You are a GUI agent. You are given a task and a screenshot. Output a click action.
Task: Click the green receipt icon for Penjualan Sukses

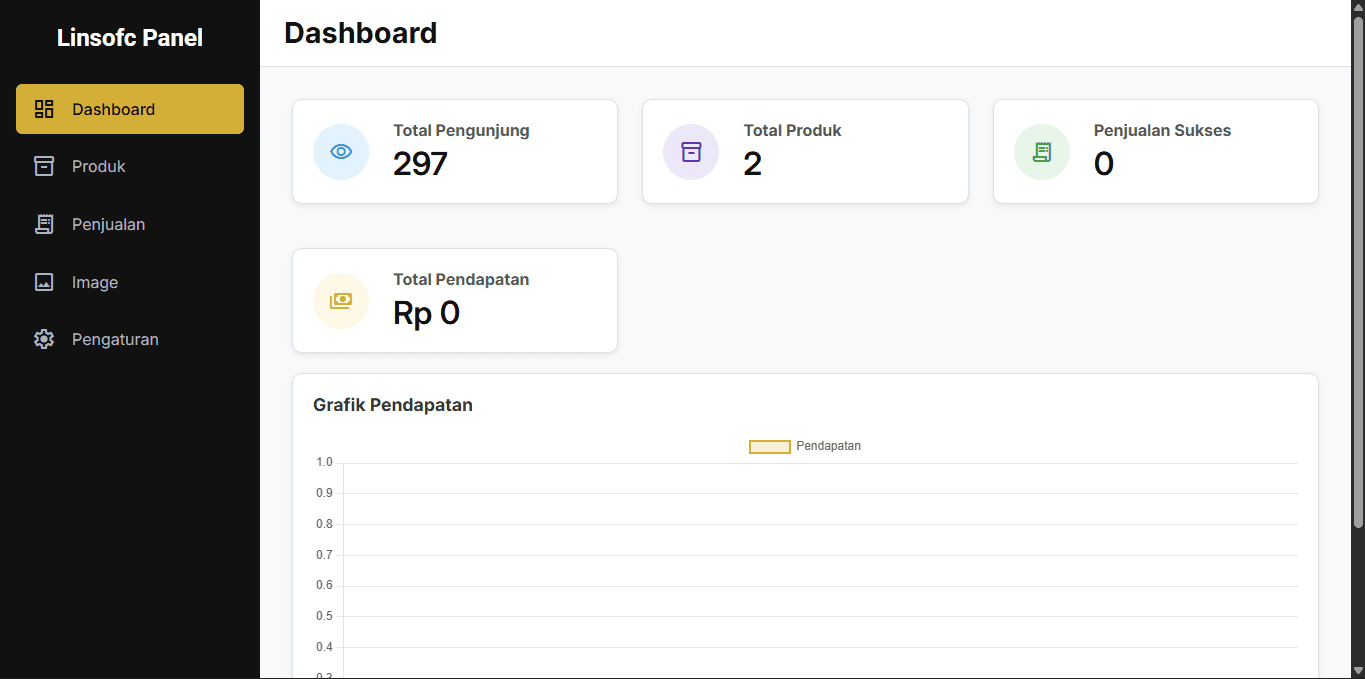click(x=1042, y=152)
